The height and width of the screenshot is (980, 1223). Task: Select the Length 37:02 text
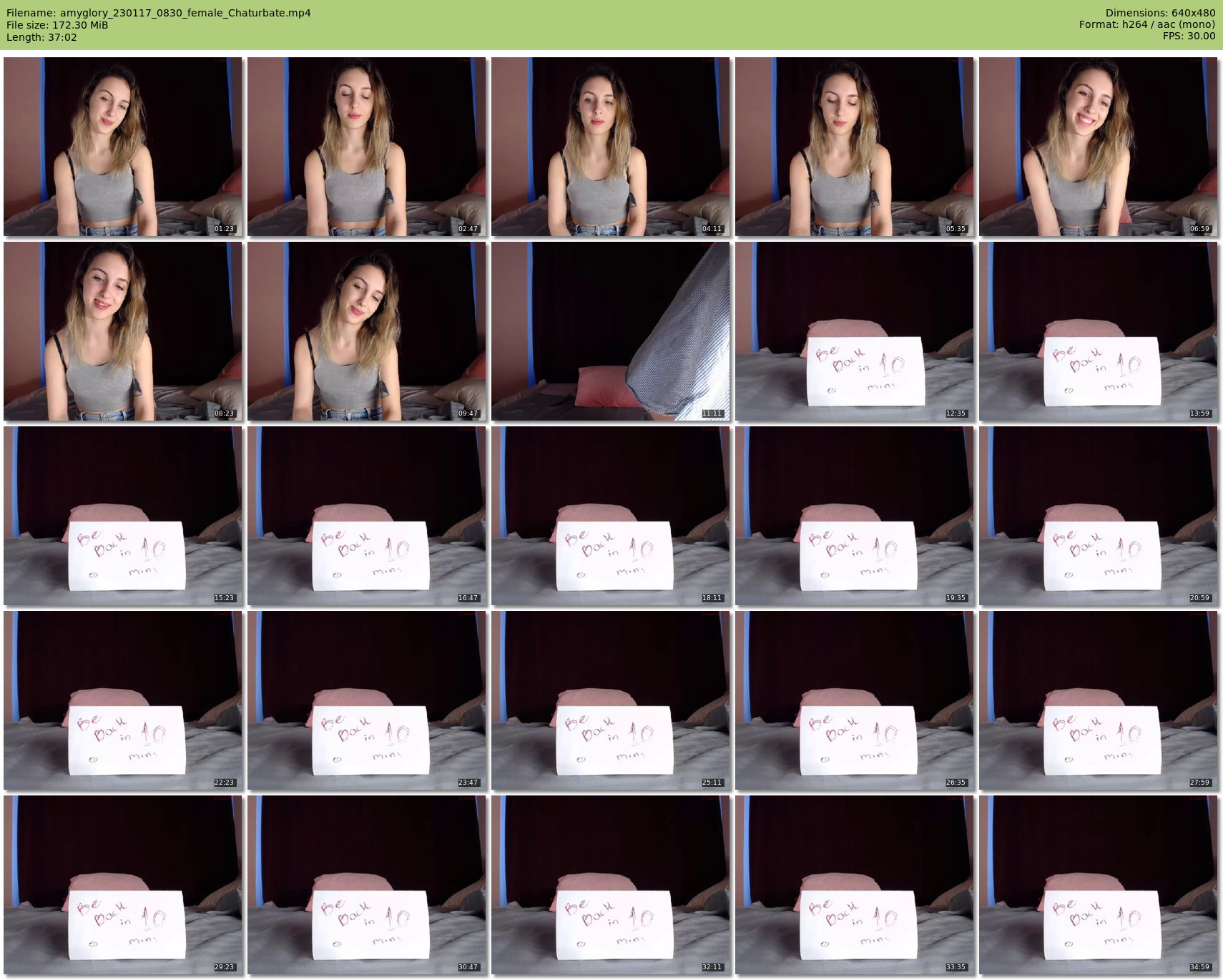coord(41,37)
